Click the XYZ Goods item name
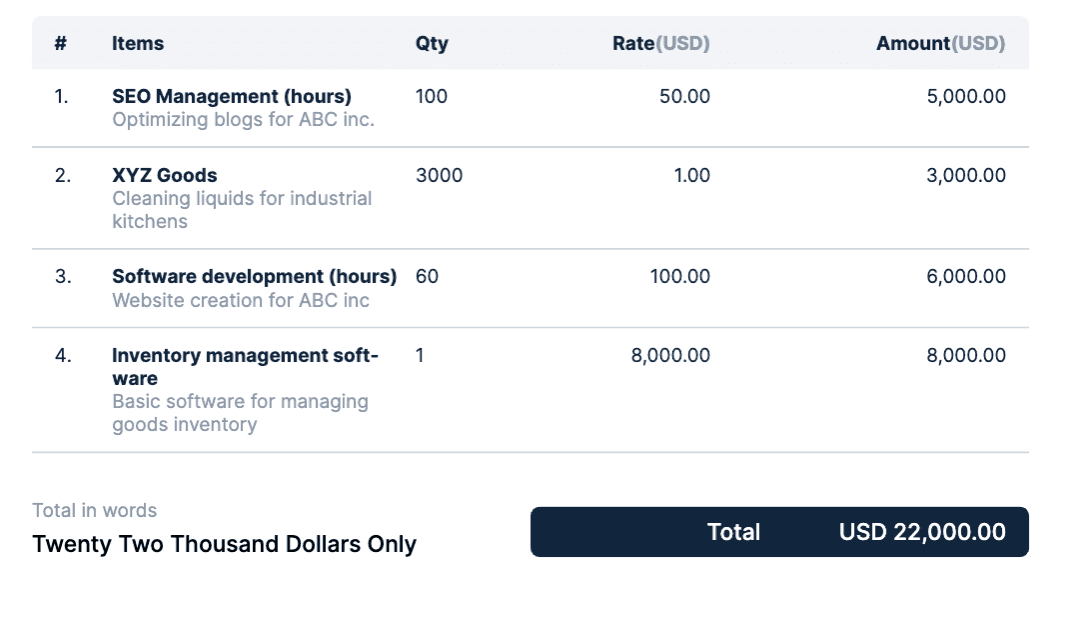The height and width of the screenshot is (620, 1090). pos(165,175)
